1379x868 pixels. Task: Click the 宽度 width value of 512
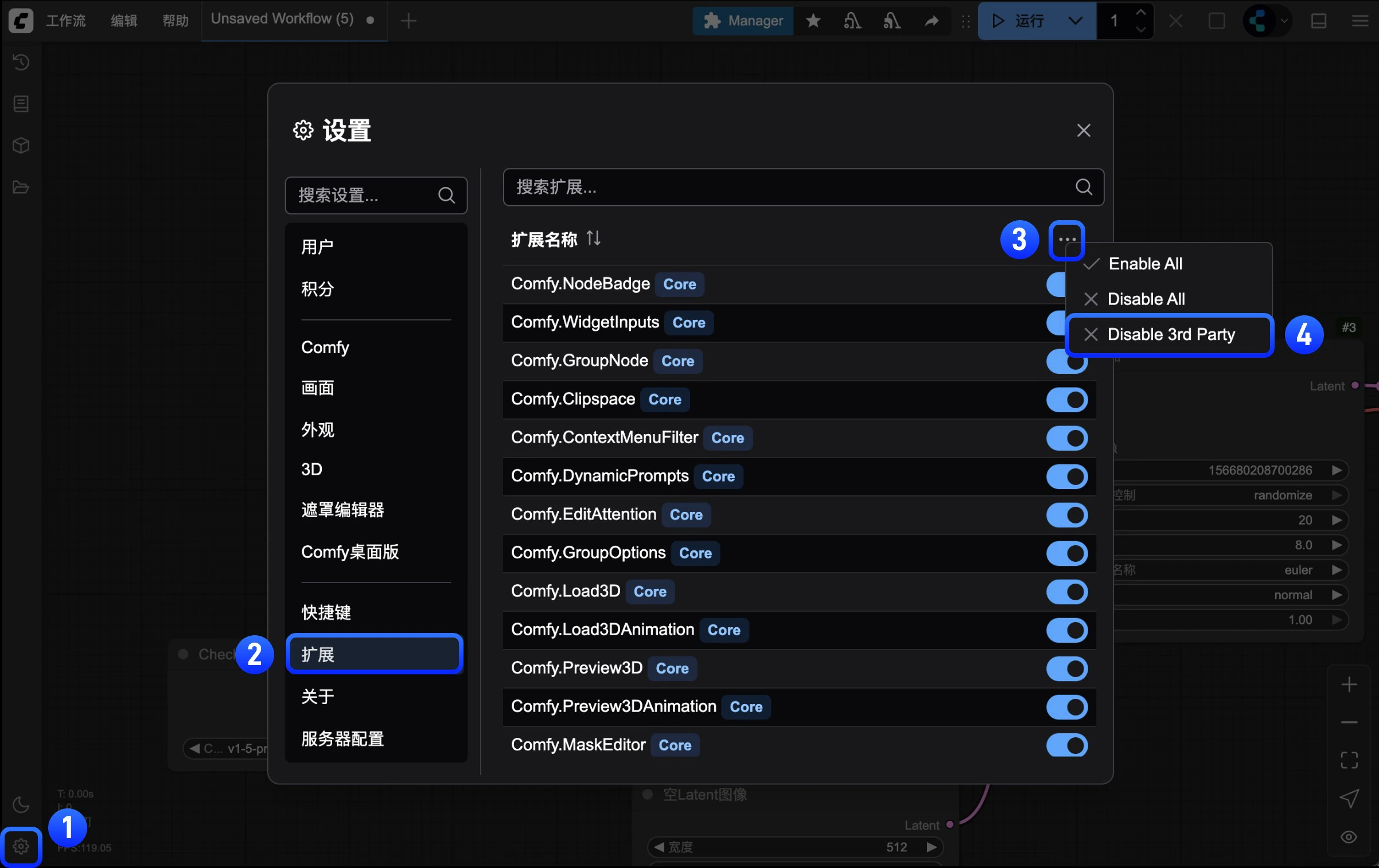pyautogui.click(x=896, y=847)
